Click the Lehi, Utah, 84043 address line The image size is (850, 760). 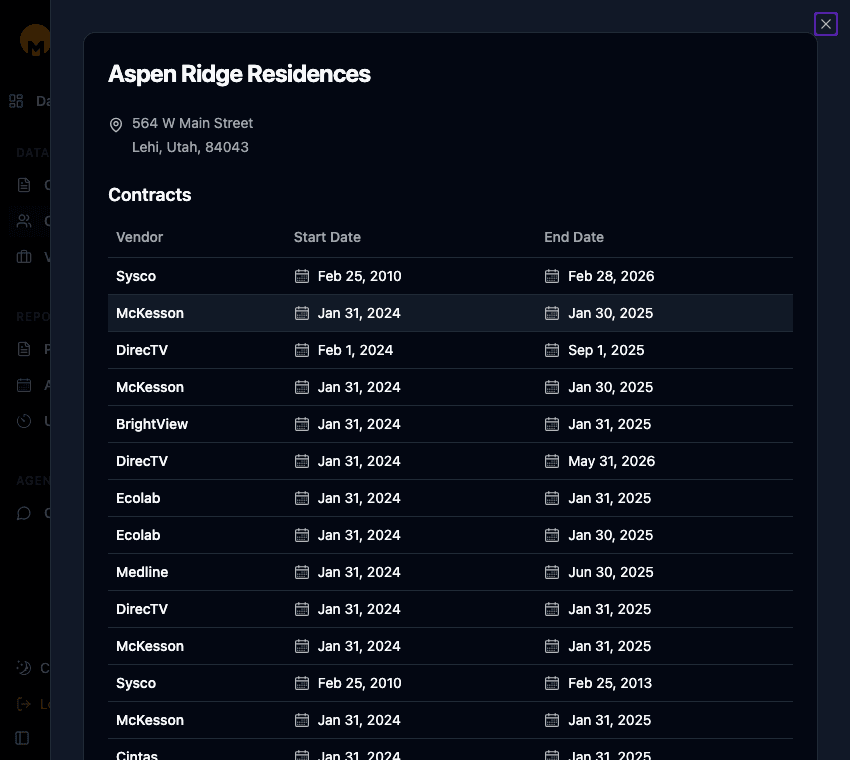click(x=190, y=147)
